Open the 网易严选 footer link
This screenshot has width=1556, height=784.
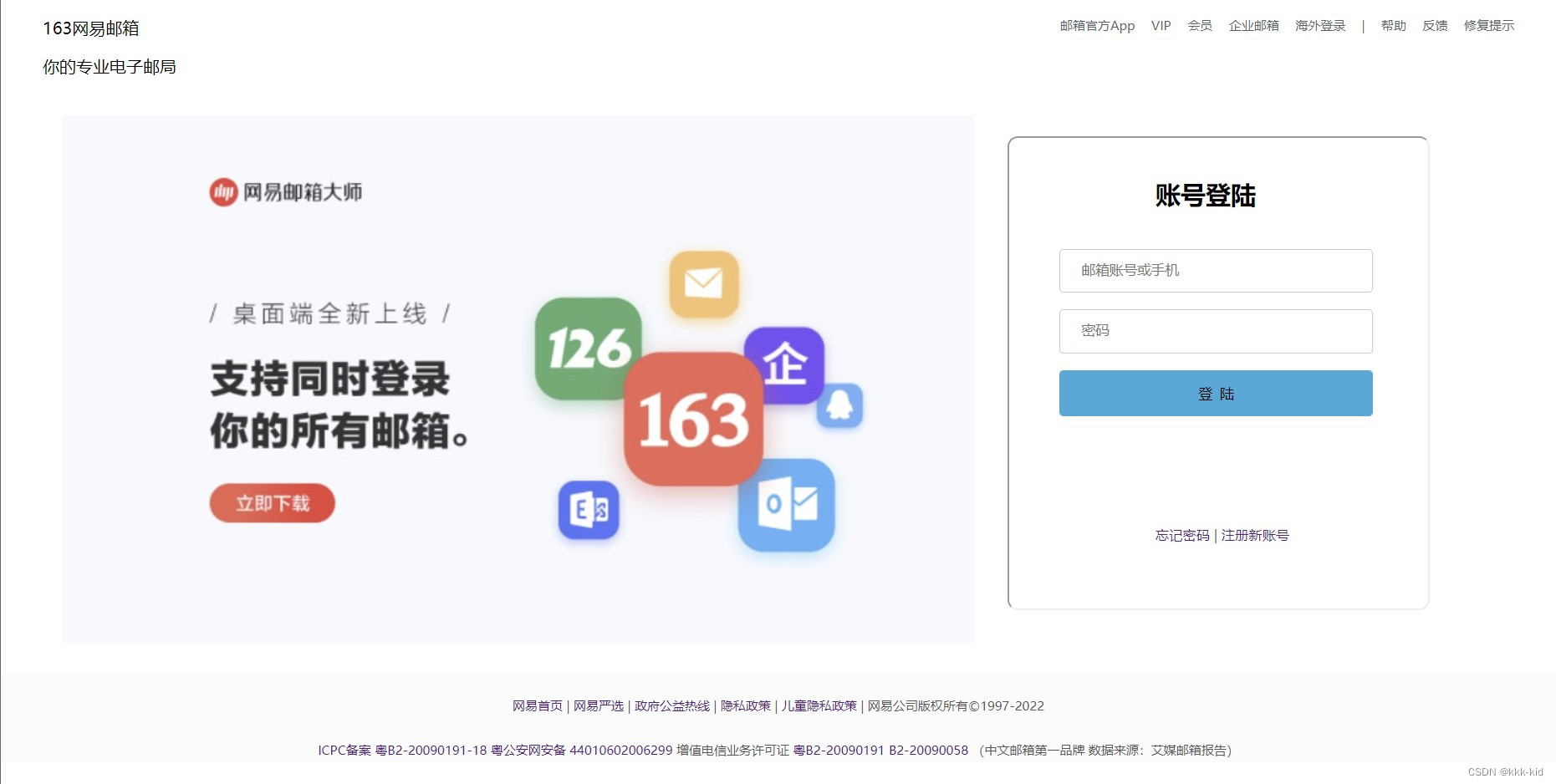coord(599,706)
